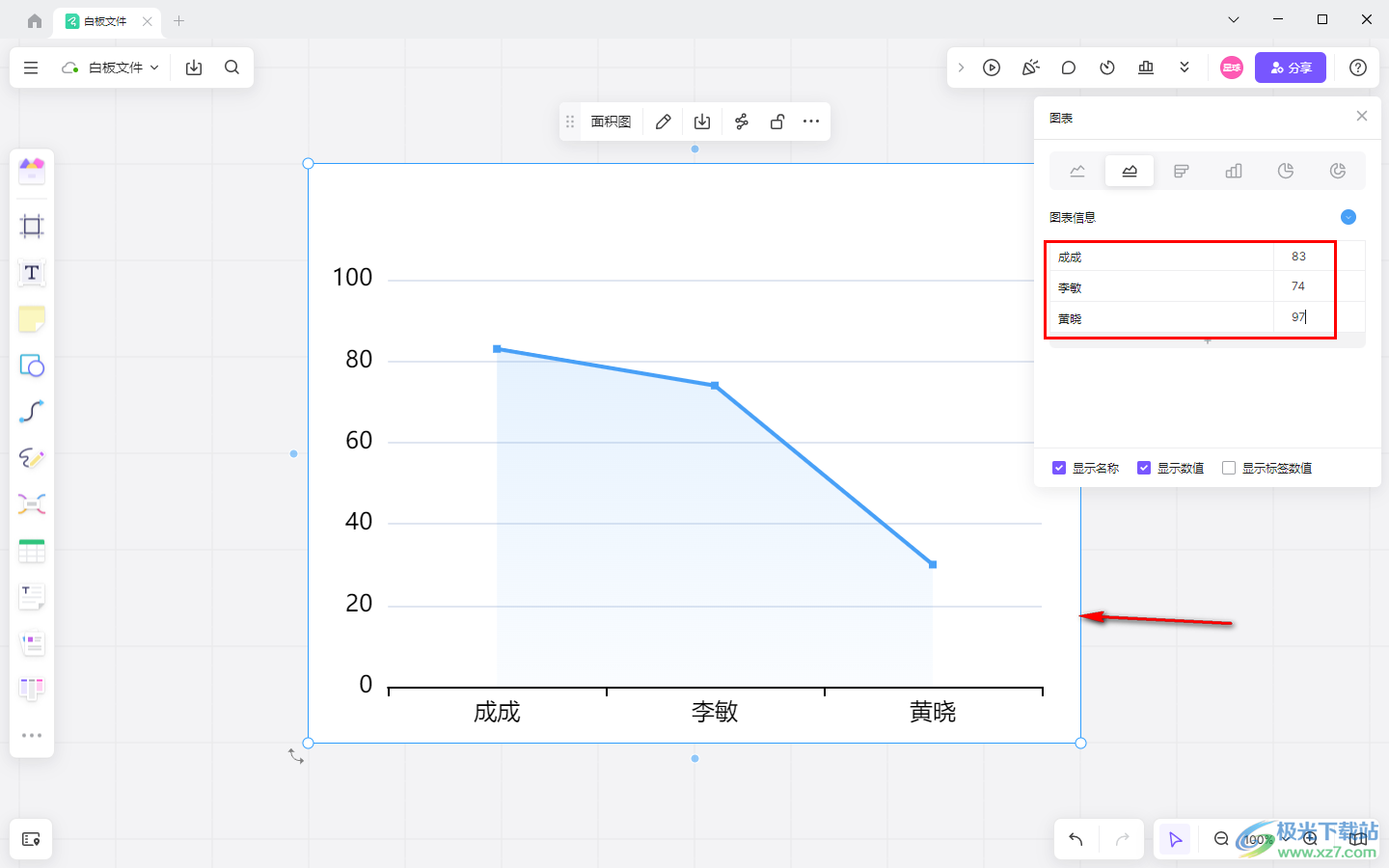Open the search tool
The width and height of the screenshot is (1389, 868).
(231, 68)
